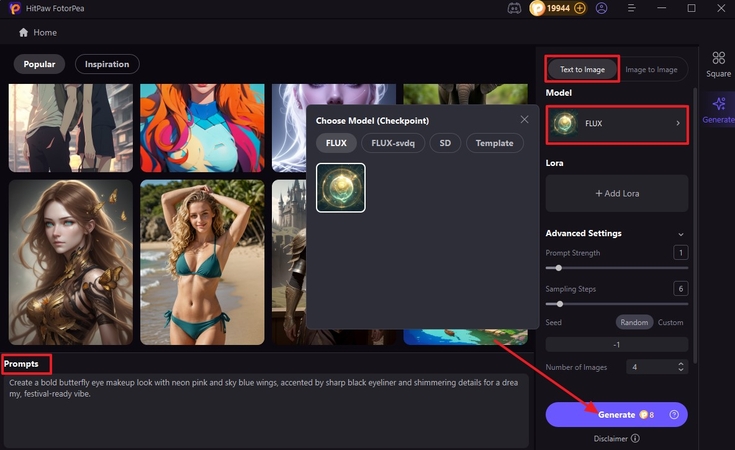Open the anime street couple image
735x450 pixels.
71,128
